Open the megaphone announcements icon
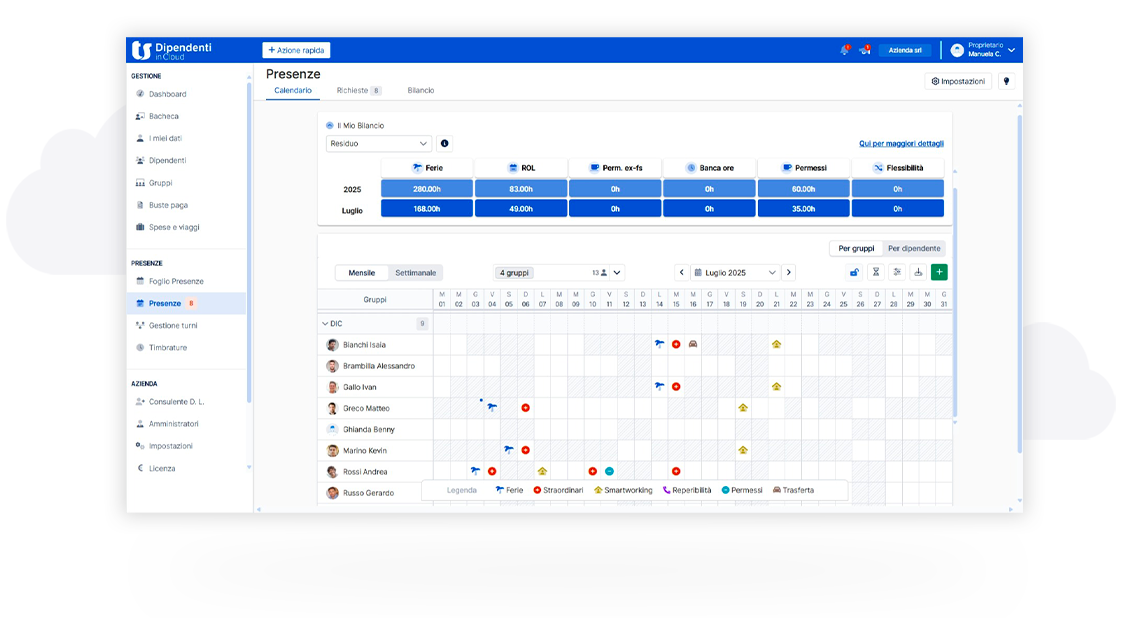This screenshot has height=618, width=1124. (864, 50)
